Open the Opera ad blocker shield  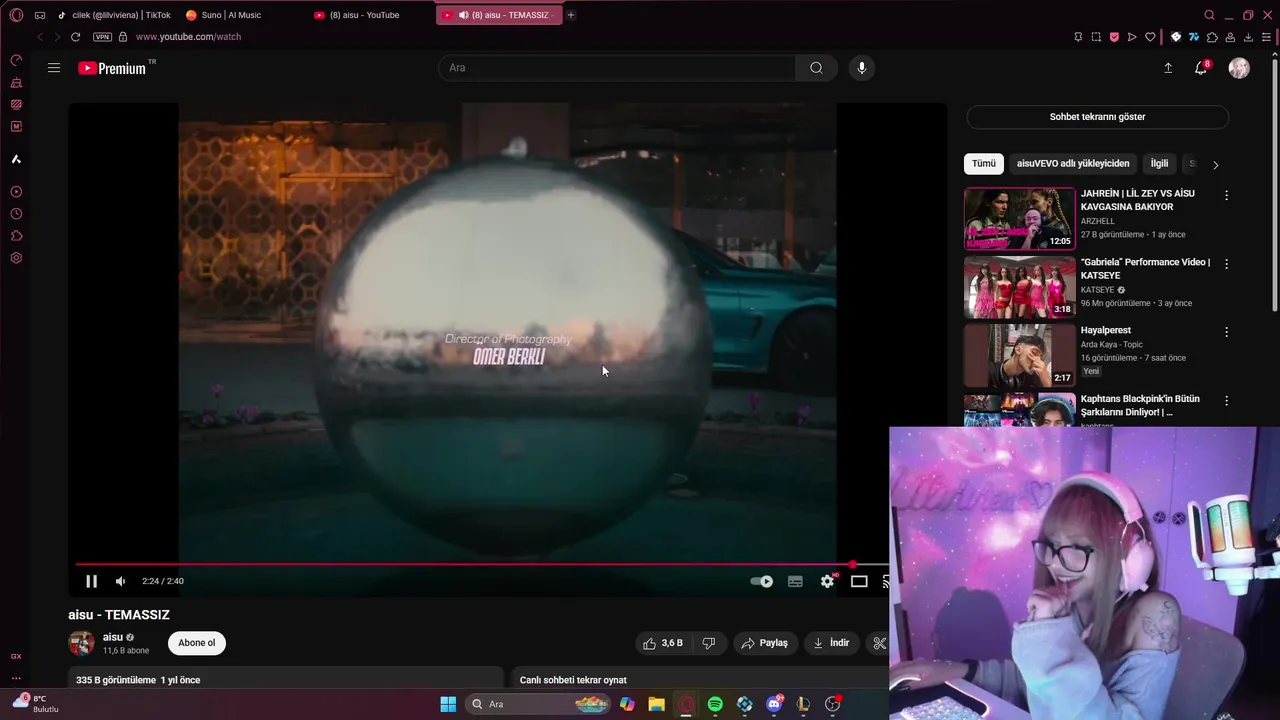[x=1114, y=37]
